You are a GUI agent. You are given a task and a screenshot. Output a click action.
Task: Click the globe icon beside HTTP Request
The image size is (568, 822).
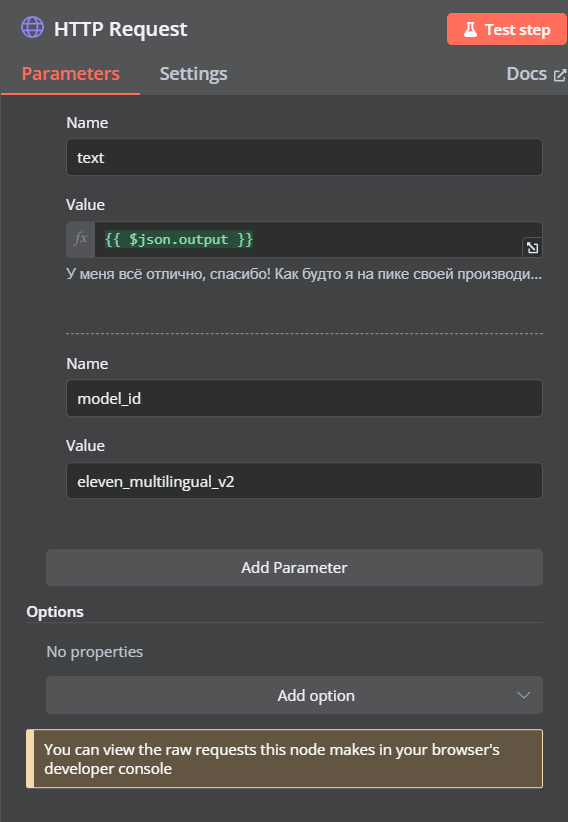pyautogui.click(x=33, y=28)
